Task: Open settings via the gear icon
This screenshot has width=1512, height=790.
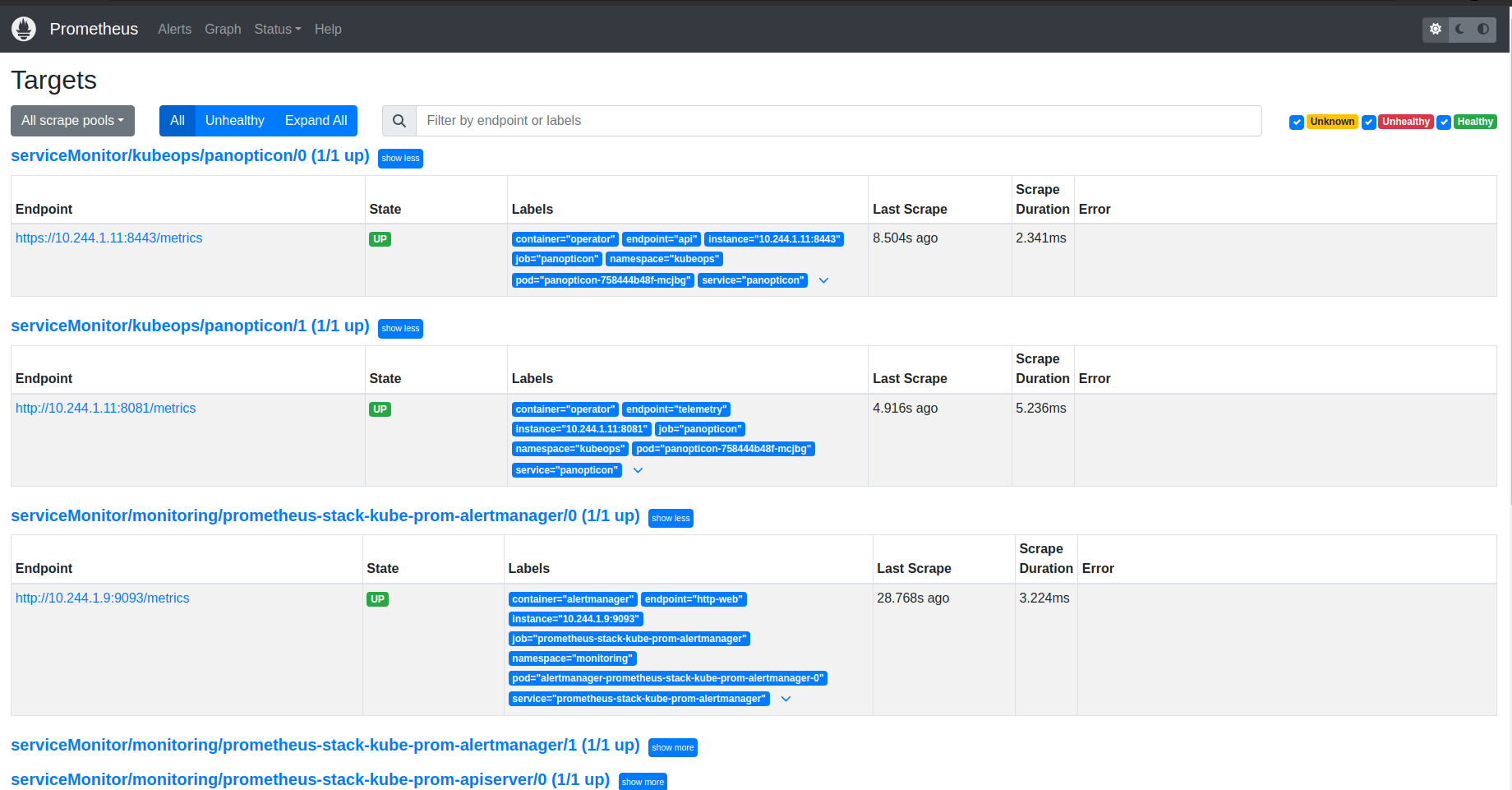Action: pos(1435,29)
